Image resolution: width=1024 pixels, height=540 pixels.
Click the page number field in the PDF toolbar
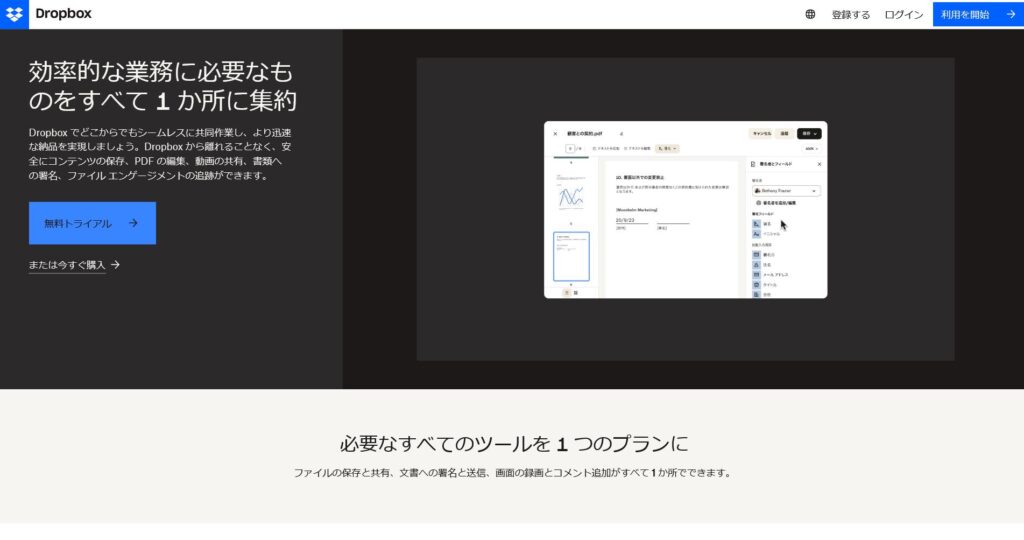(x=571, y=148)
